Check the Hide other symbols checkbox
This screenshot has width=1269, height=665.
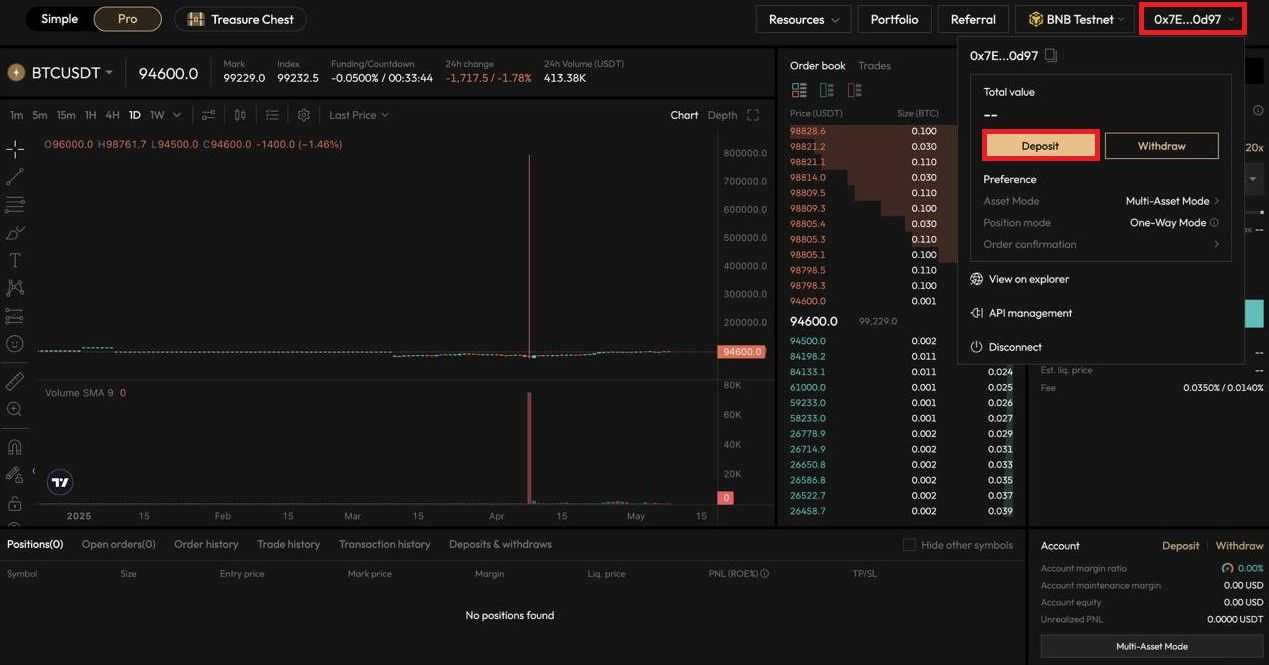point(907,543)
